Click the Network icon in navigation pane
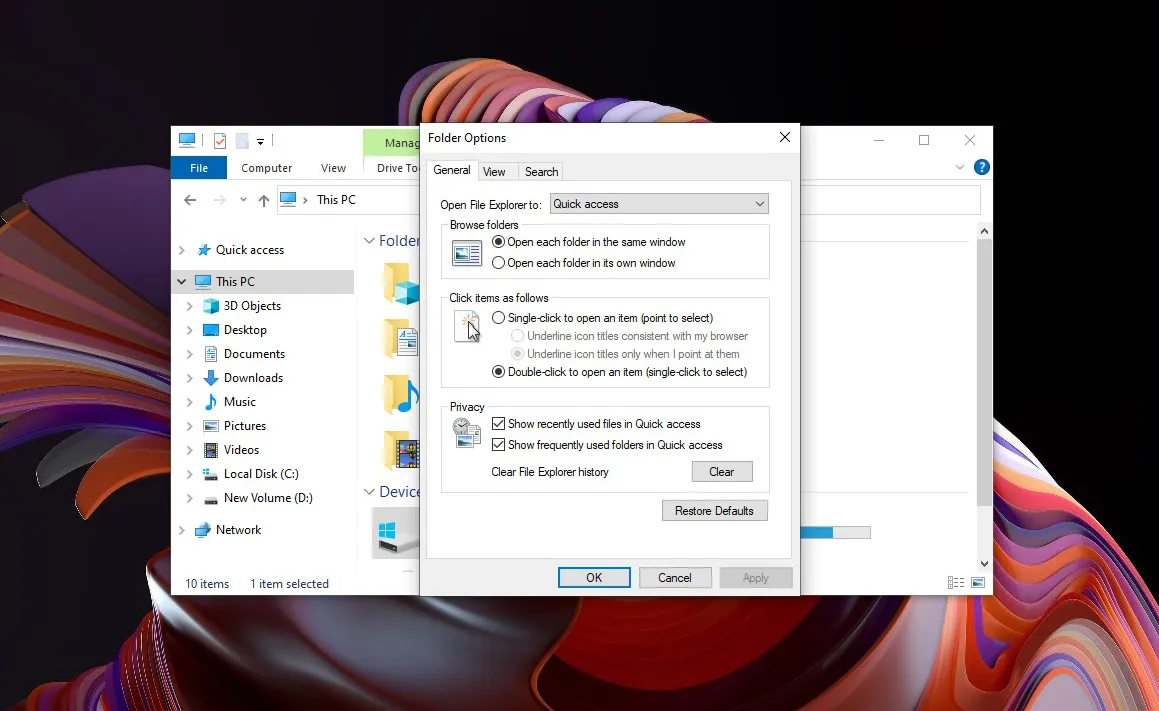The image size is (1159, 711). [203, 530]
